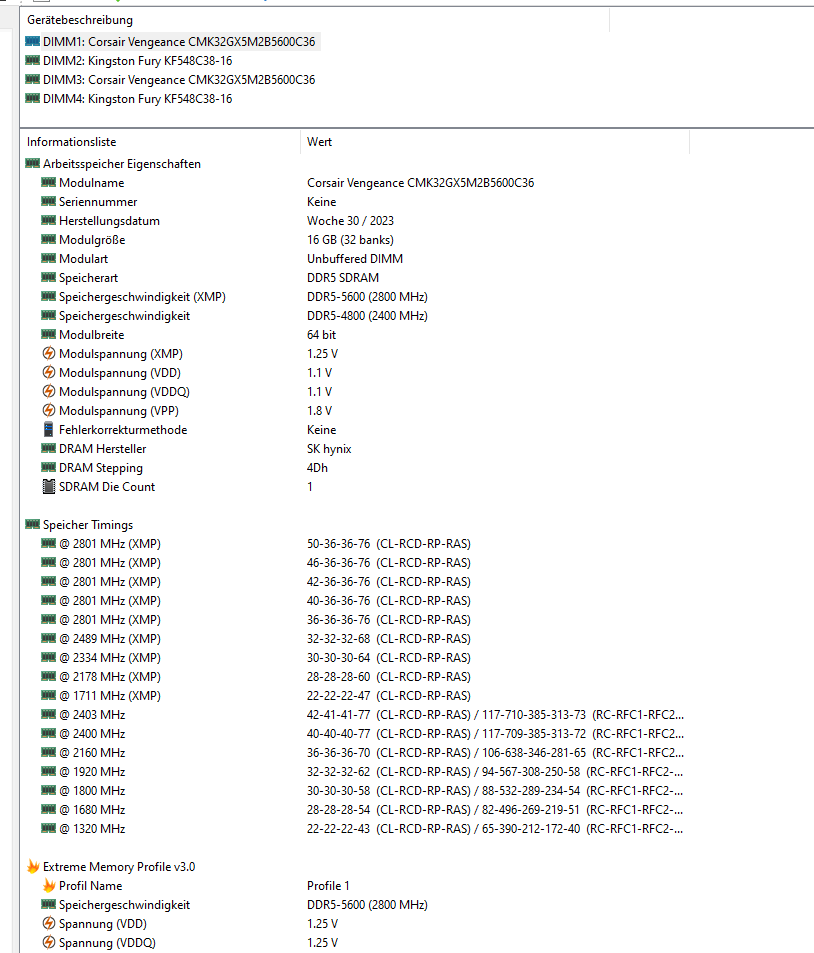Click the memory icon beside DRAM Hersteller
814x953 pixels.
point(49,449)
